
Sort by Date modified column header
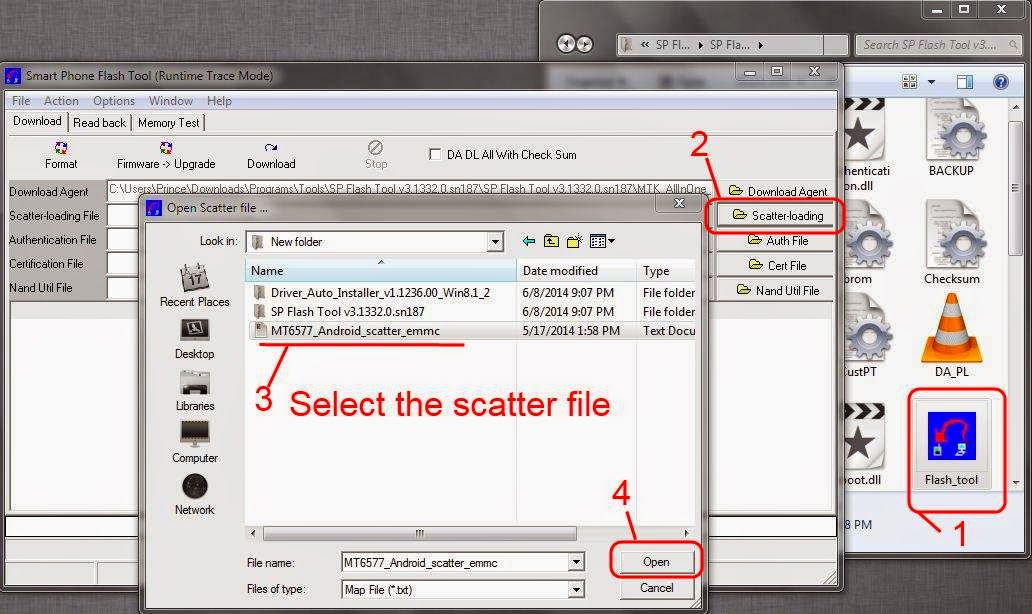pos(577,270)
